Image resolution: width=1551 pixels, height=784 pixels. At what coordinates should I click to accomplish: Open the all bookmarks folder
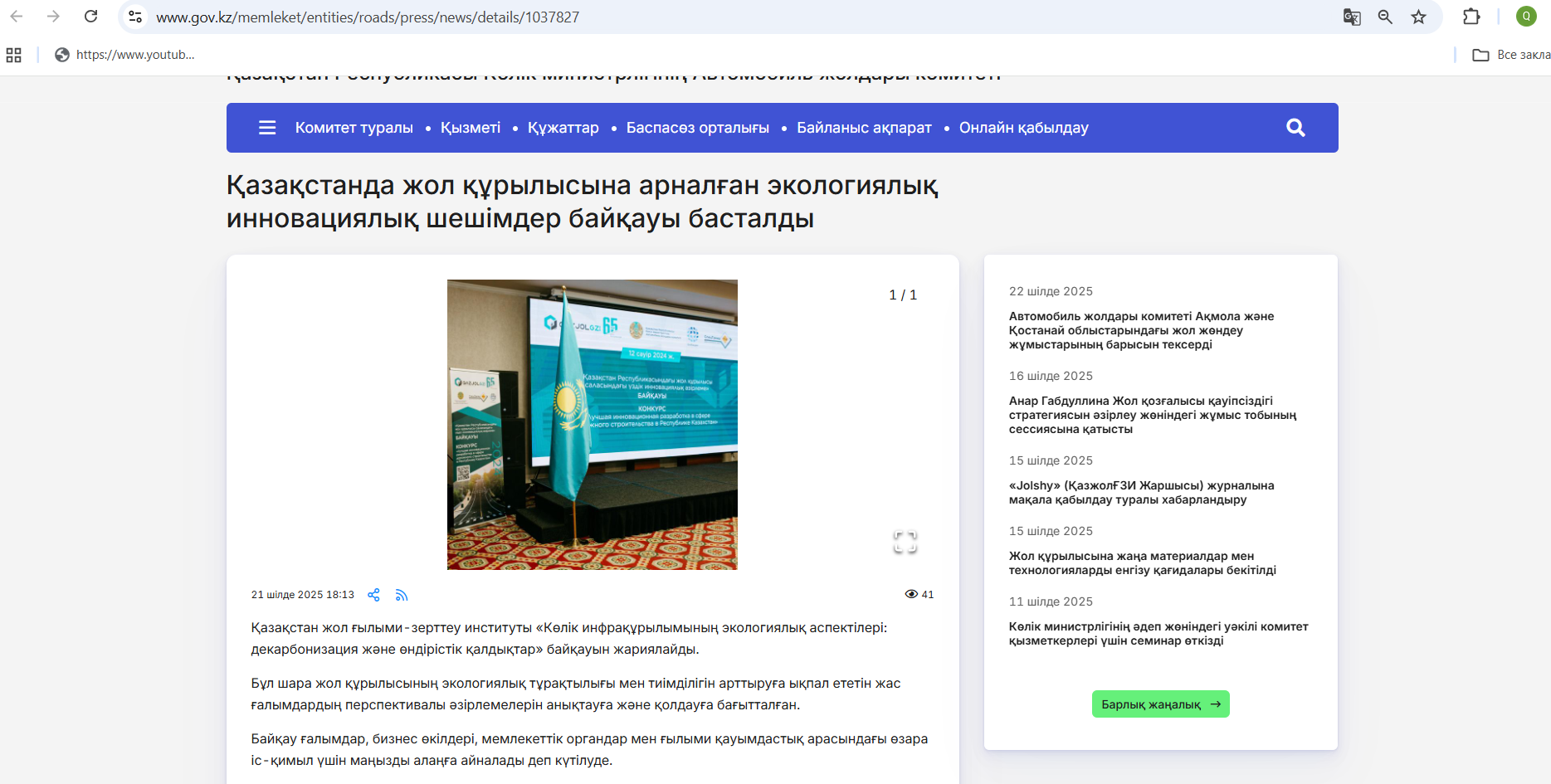click(x=1511, y=55)
